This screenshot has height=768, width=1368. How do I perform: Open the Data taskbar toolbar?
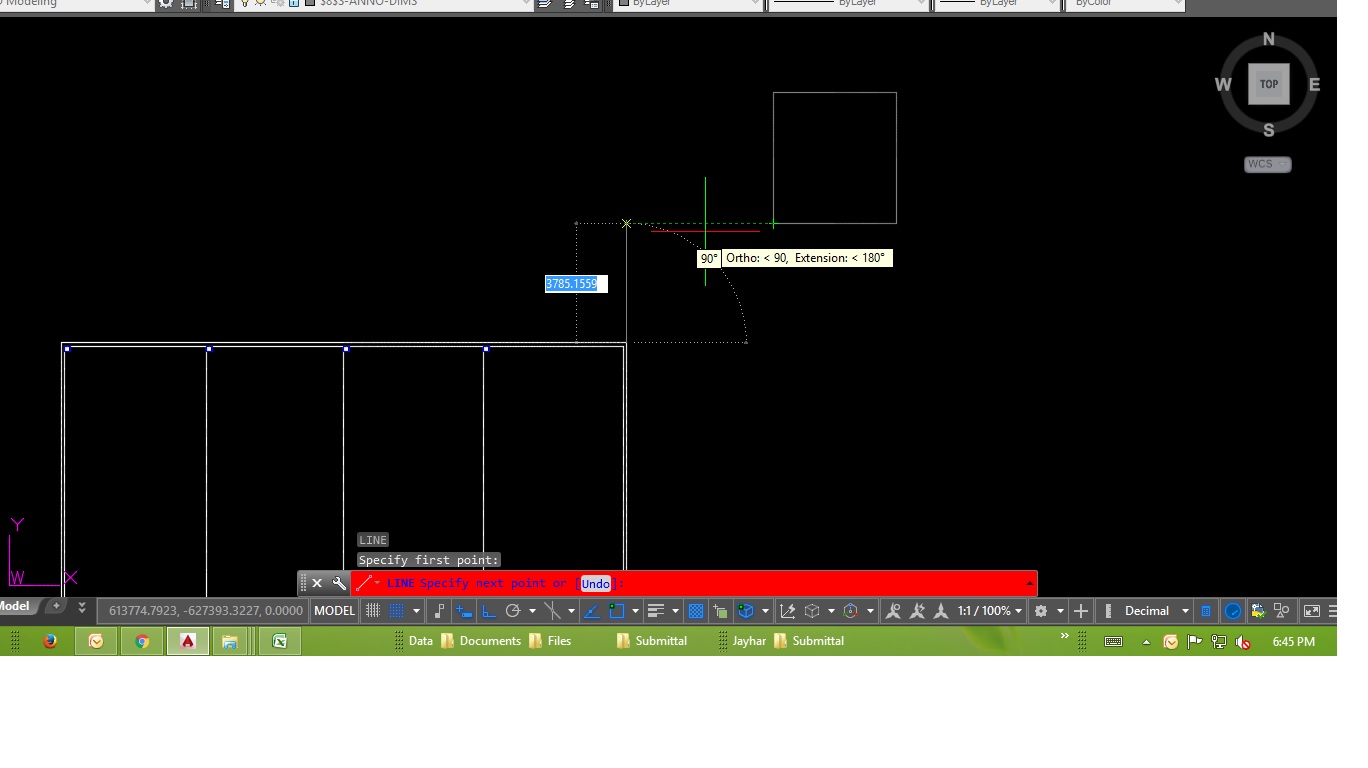(x=421, y=641)
